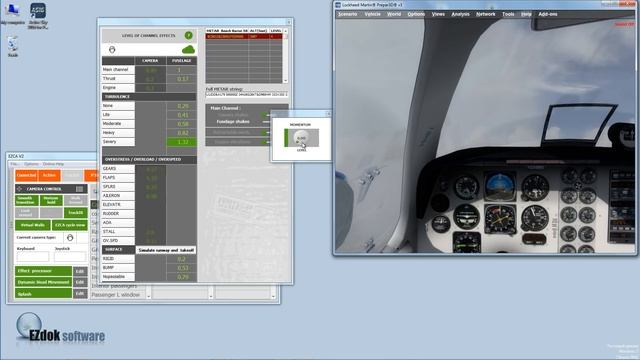This screenshot has width=640, height=360.
Task: Click Lite turbulence value 0.41
Action: click(181, 115)
